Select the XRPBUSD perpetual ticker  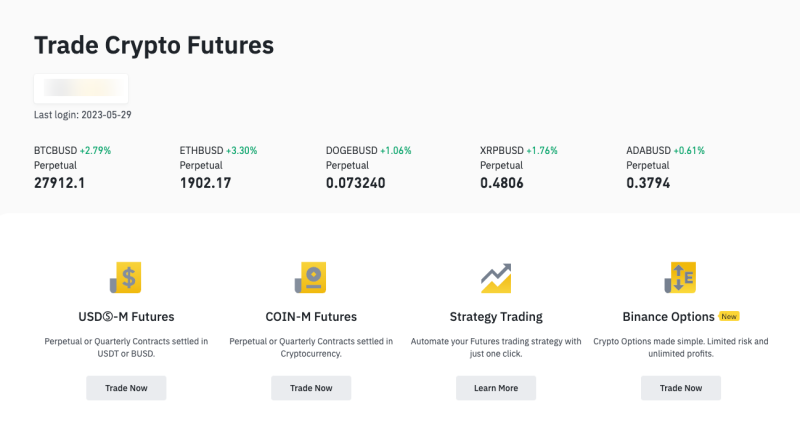[x=519, y=167]
